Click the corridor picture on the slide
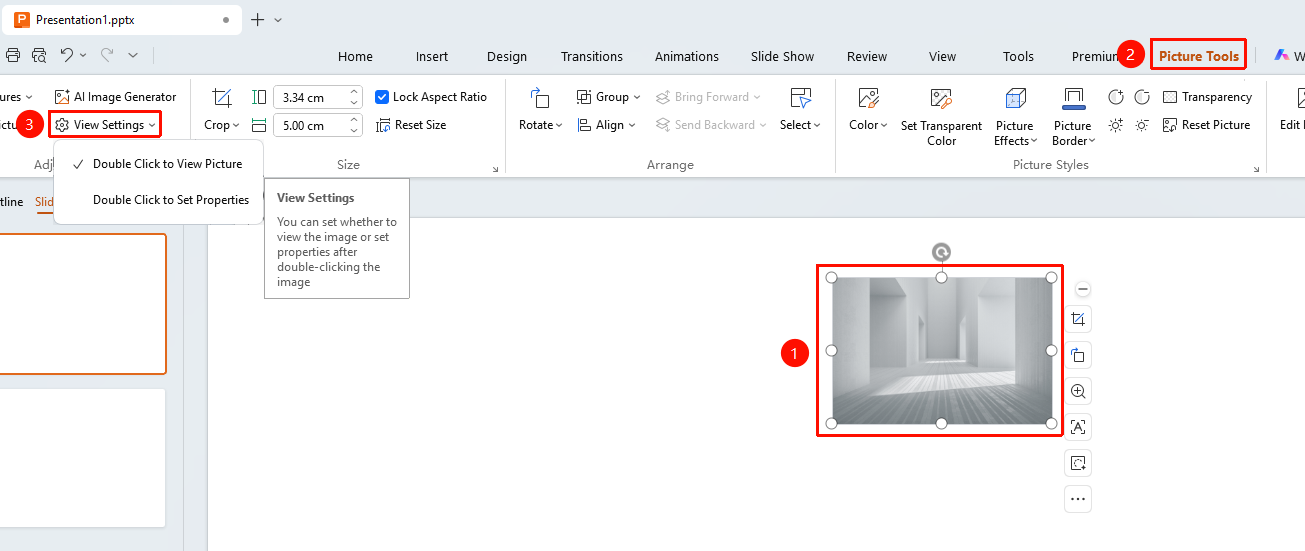The width and height of the screenshot is (1305, 551). pos(941,351)
